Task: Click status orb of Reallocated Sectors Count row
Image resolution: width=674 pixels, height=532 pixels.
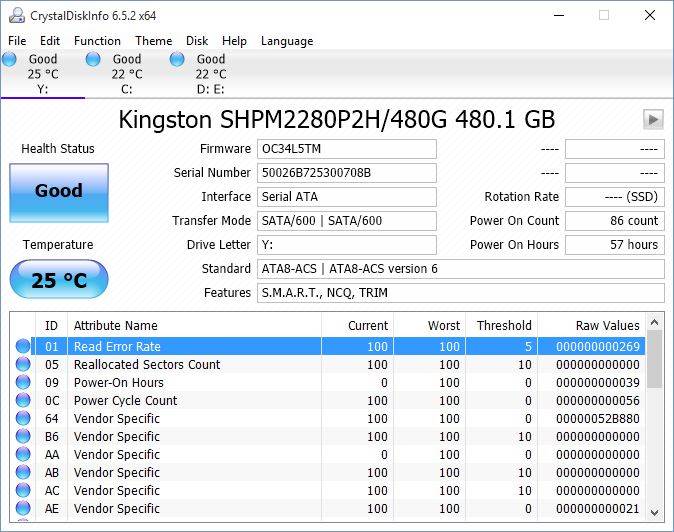Action: (x=23, y=364)
